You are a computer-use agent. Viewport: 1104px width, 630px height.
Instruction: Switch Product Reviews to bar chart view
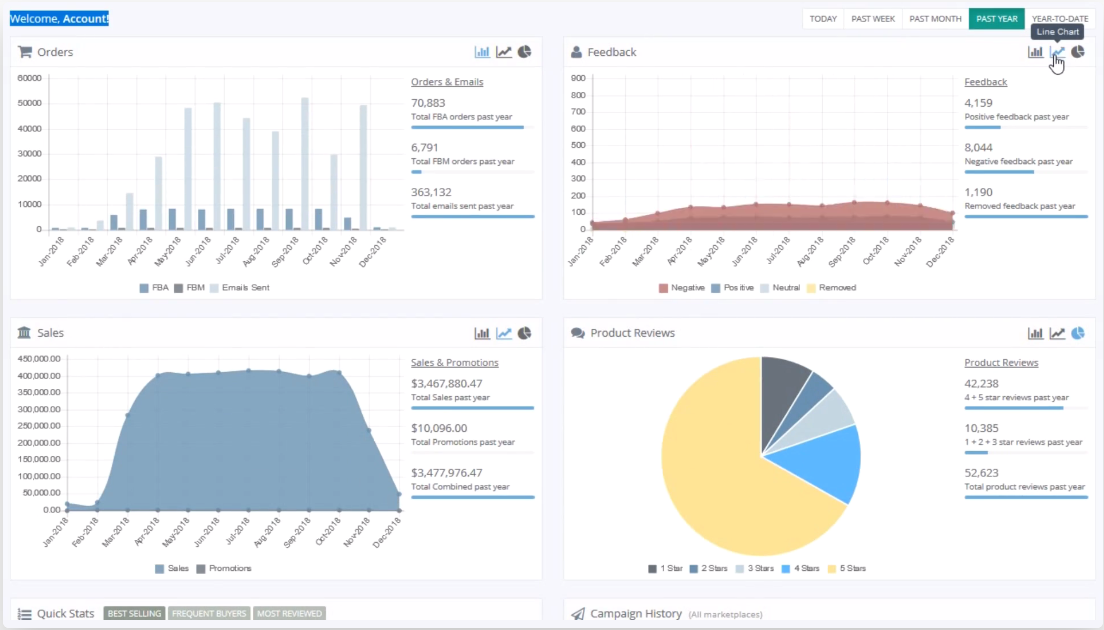point(1035,333)
